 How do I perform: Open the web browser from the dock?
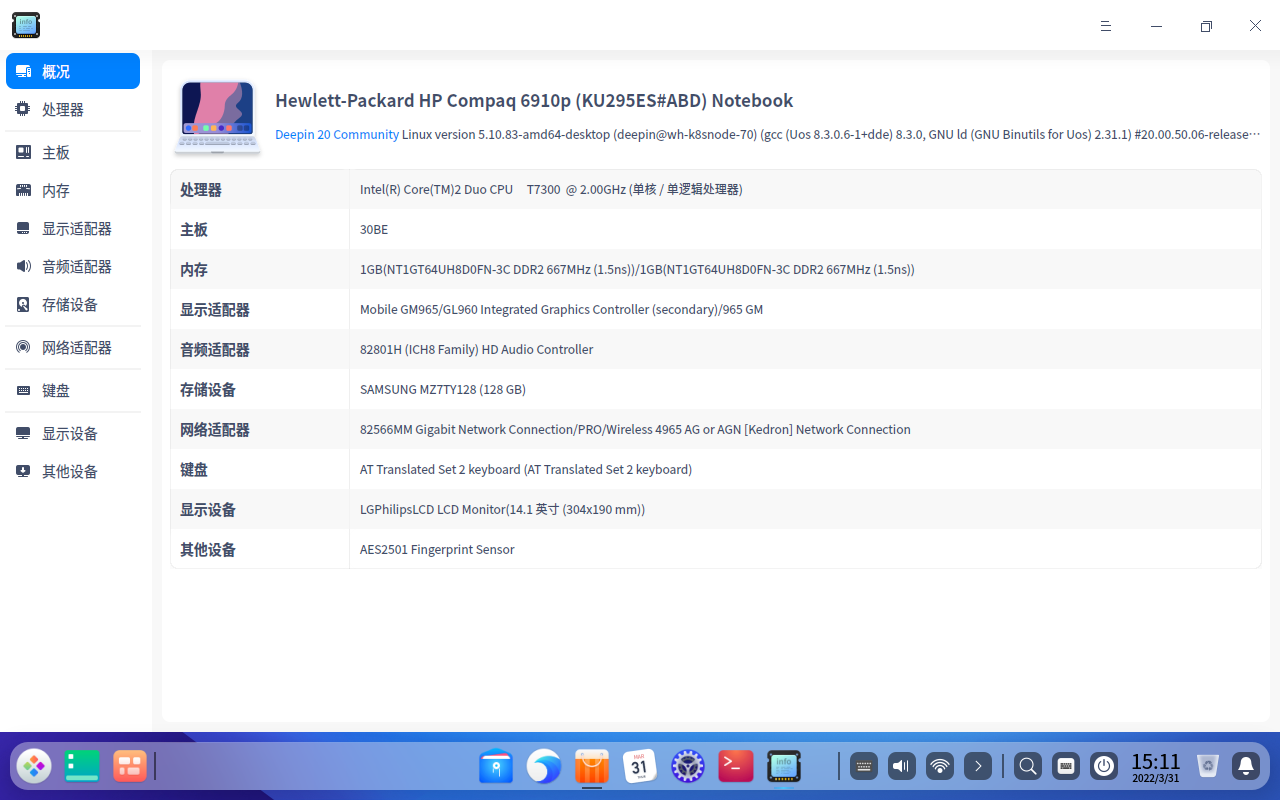click(544, 767)
